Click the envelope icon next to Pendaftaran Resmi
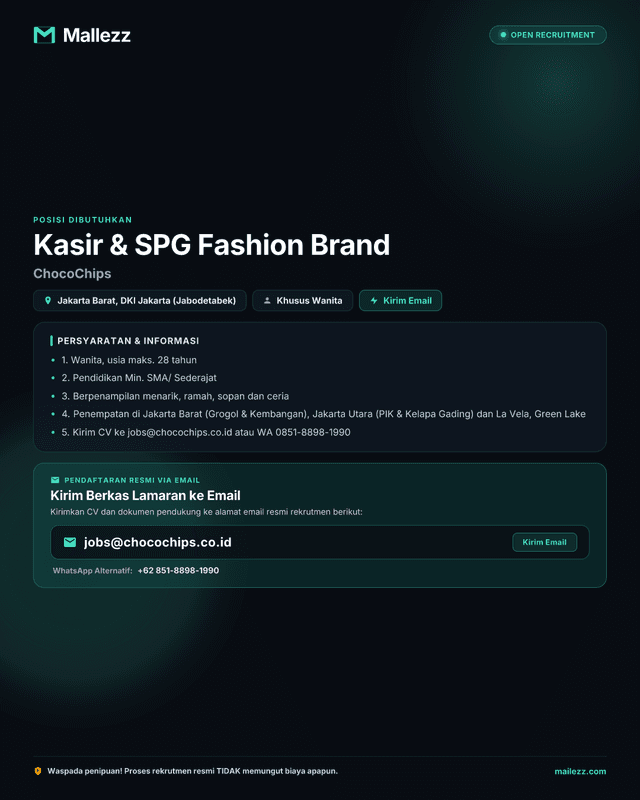The width and height of the screenshot is (640, 800). (x=55, y=480)
